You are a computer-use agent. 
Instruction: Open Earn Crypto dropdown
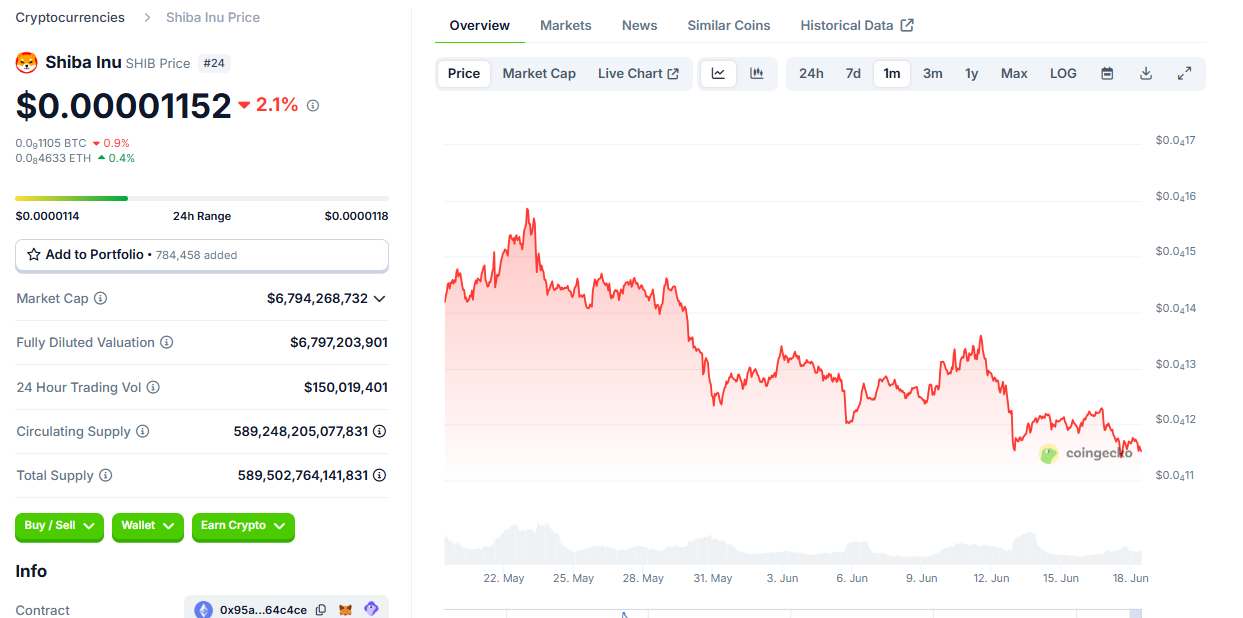point(243,526)
